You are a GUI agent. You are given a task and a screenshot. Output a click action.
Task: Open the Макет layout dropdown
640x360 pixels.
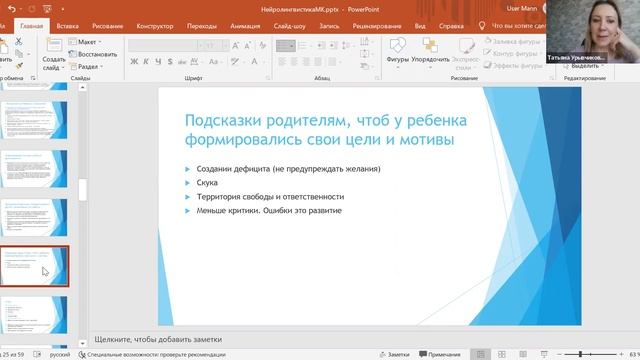85,42
